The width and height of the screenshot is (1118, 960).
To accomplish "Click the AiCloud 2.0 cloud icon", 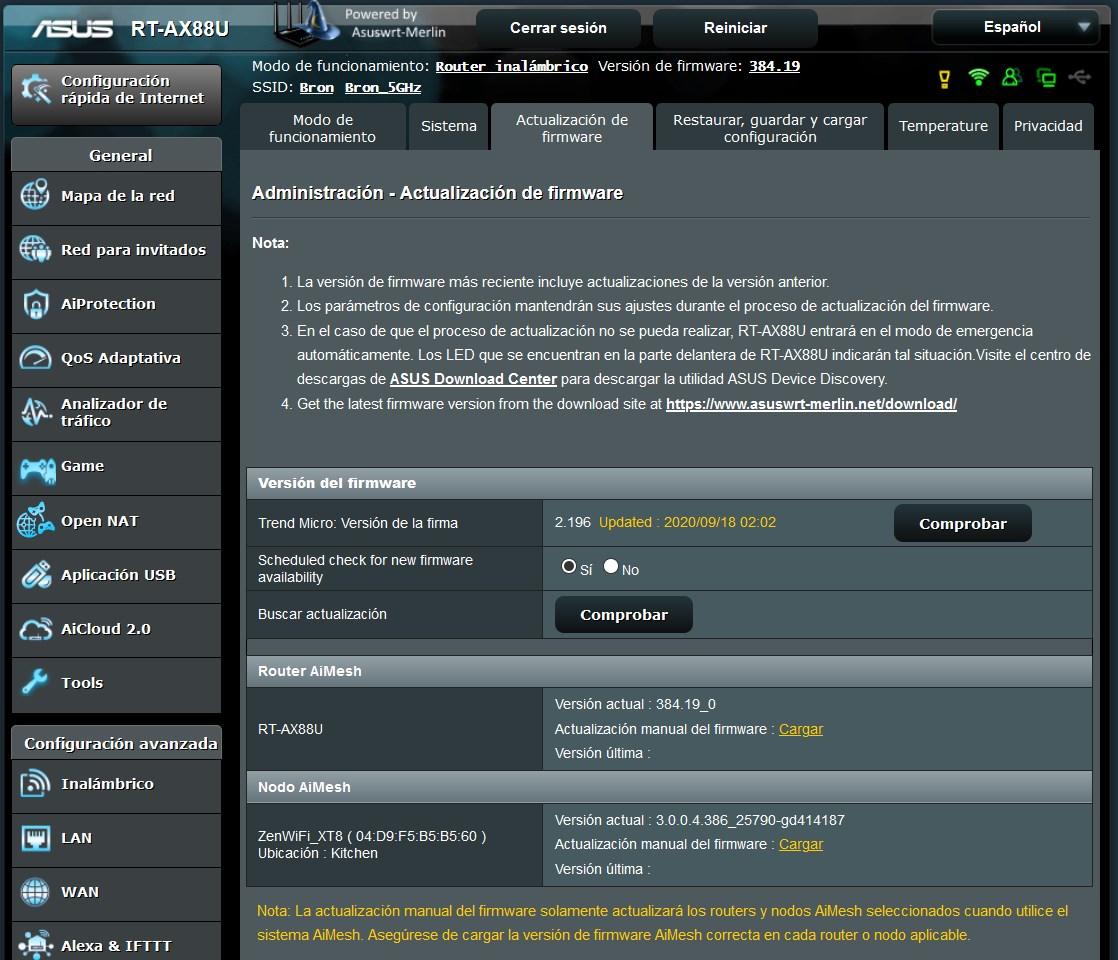I will pos(36,628).
